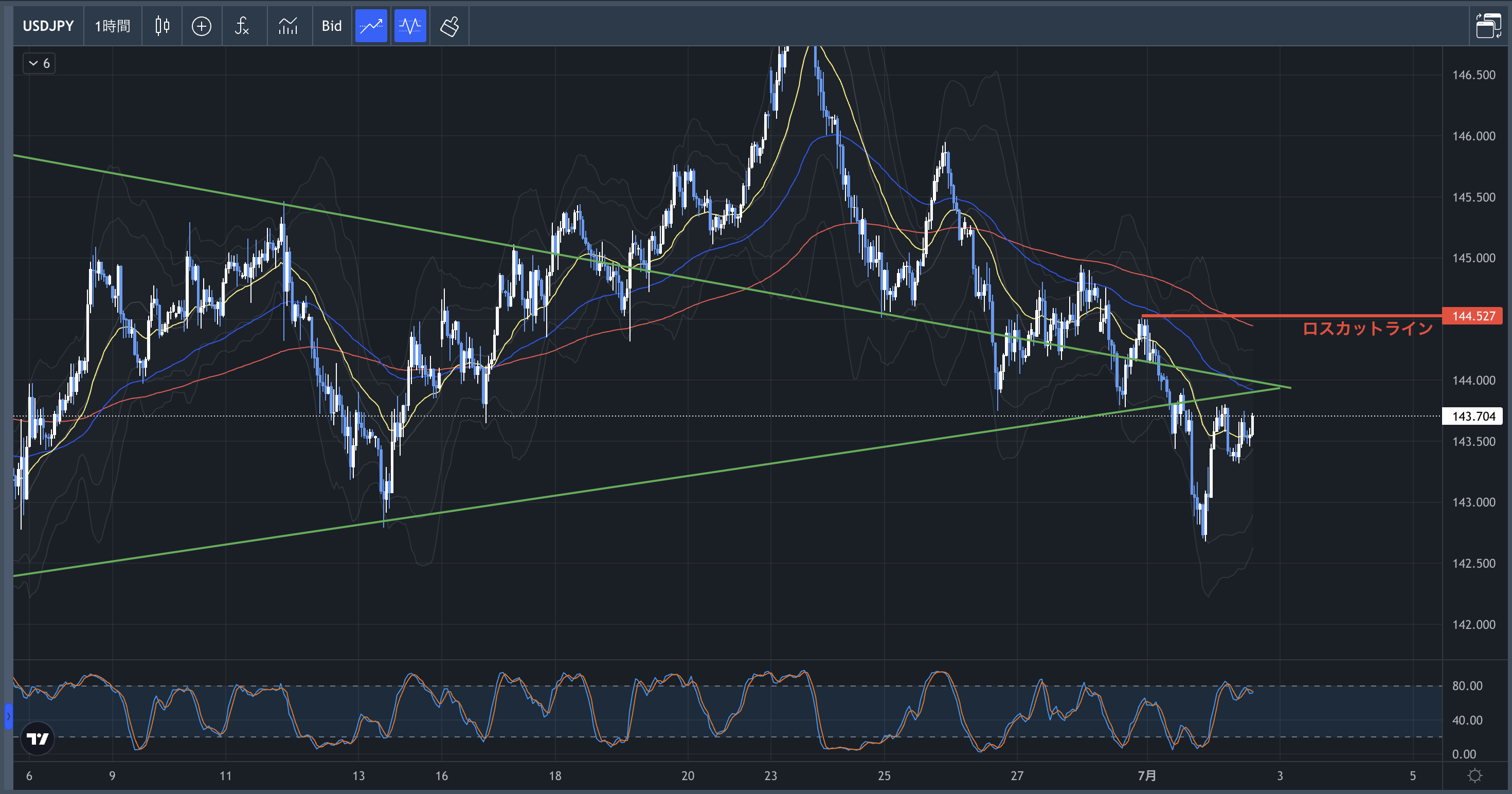Viewport: 1512px width, 794px height.
Task: Click the 23 date axis label
Action: coord(771,776)
